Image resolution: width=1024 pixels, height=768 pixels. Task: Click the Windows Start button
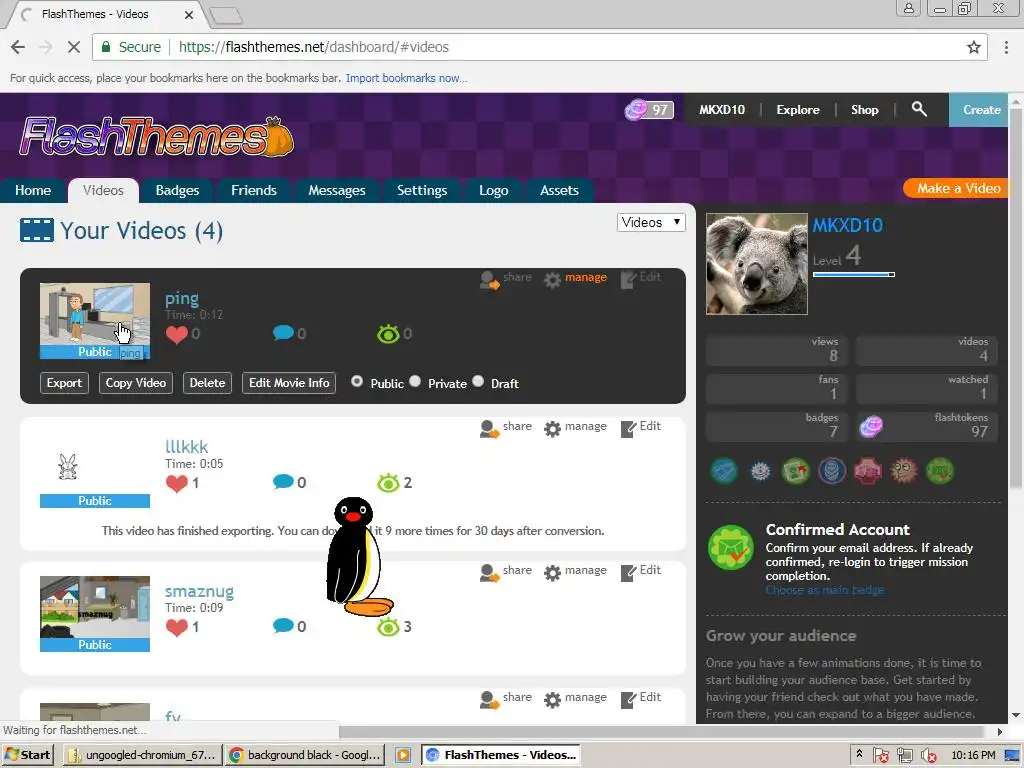[x=27, y=755]
